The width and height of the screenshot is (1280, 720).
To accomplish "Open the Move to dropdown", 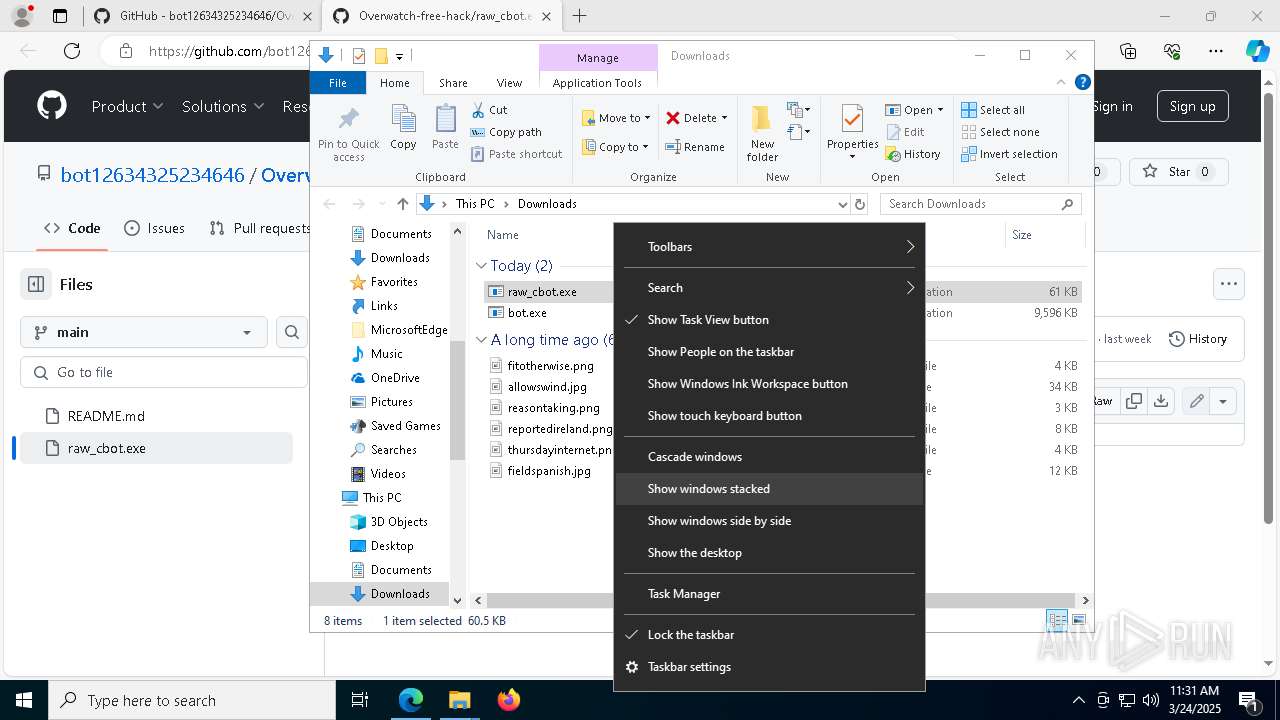I will pos(616,118).
